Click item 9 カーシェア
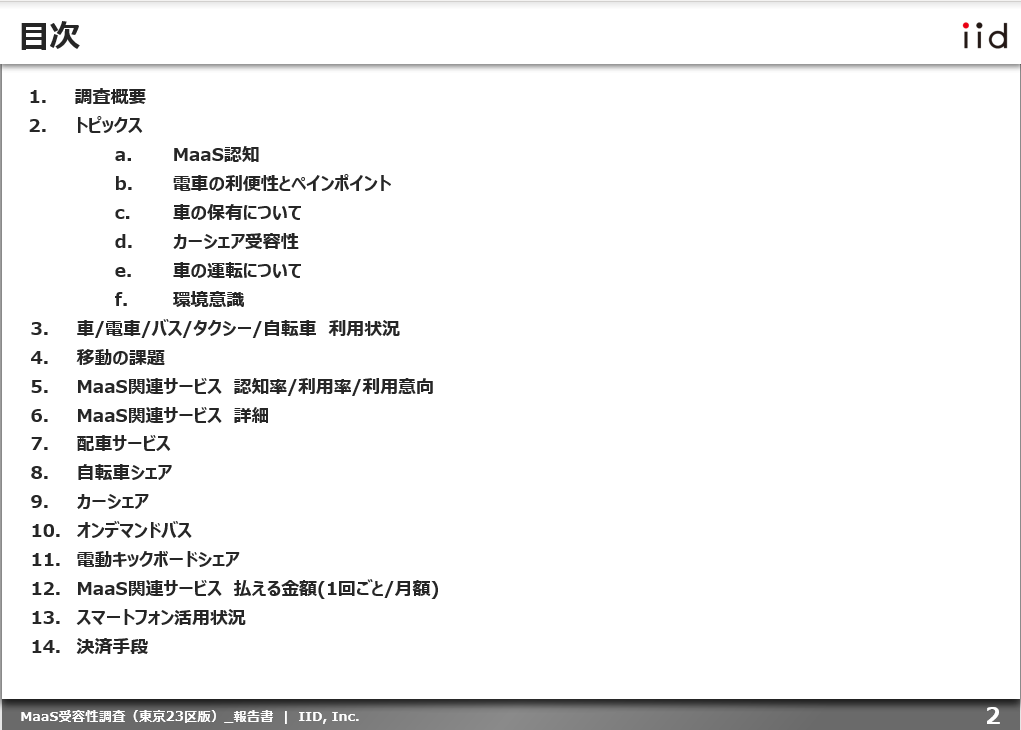 click(x=113, y=501)
